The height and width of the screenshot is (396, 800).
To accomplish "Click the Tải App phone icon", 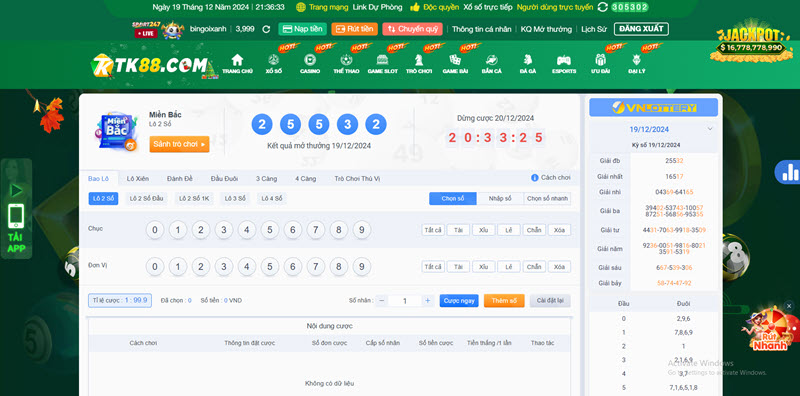I will [x=16, y=216].
